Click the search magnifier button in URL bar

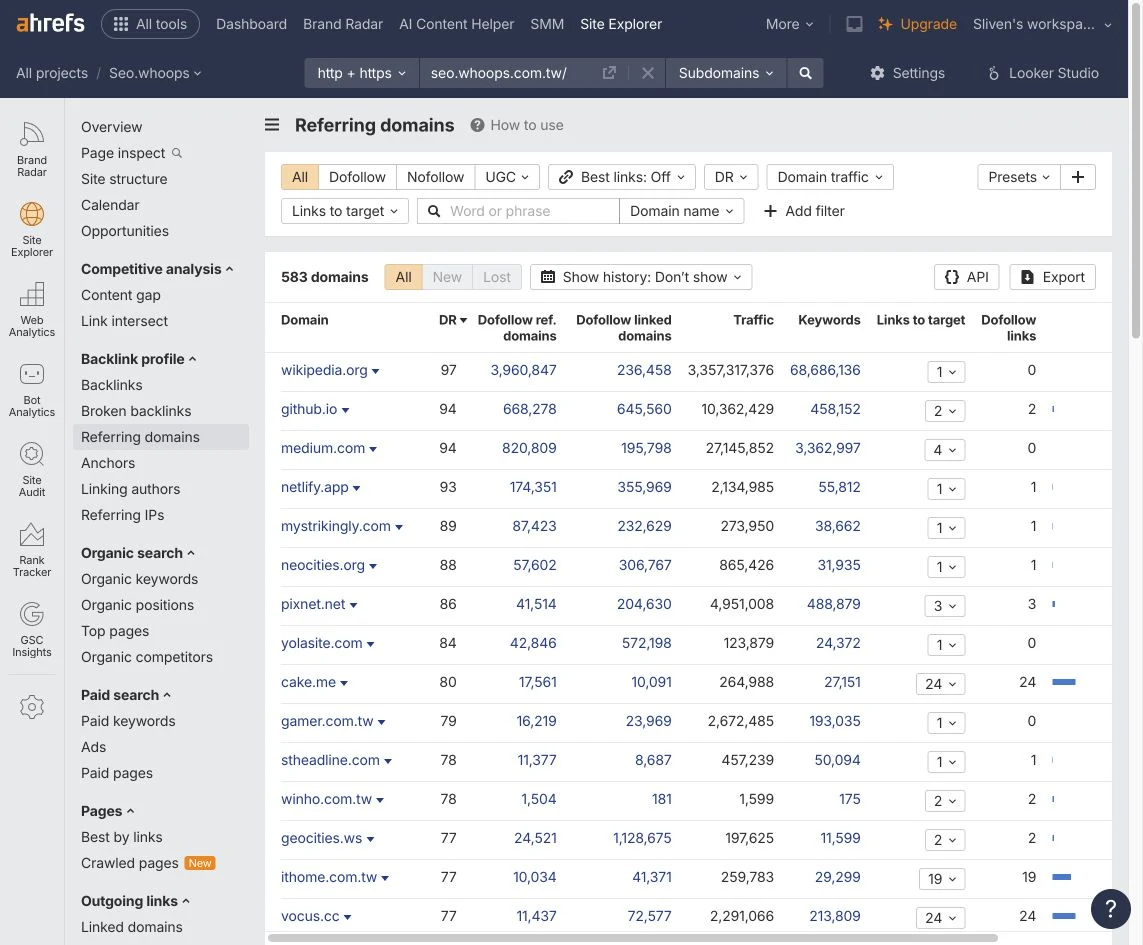pyautogui.click(x=805, y=73)
